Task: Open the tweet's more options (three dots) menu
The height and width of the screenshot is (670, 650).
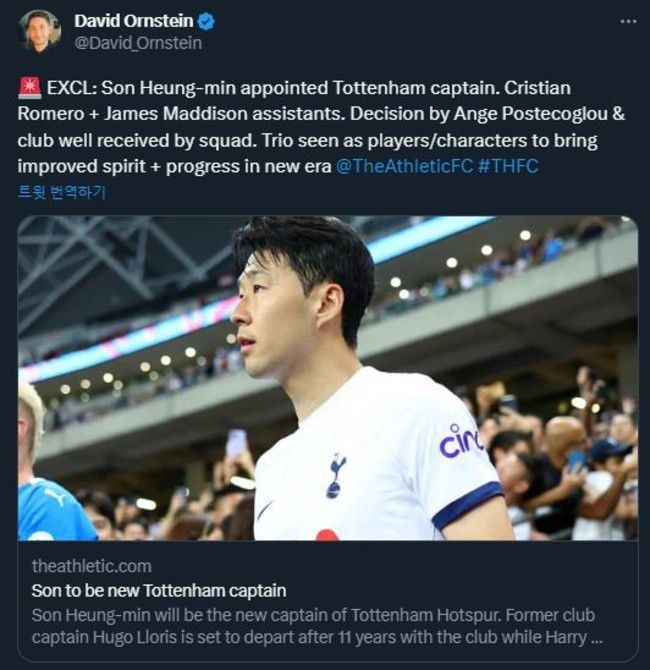Action: point(627,21)
